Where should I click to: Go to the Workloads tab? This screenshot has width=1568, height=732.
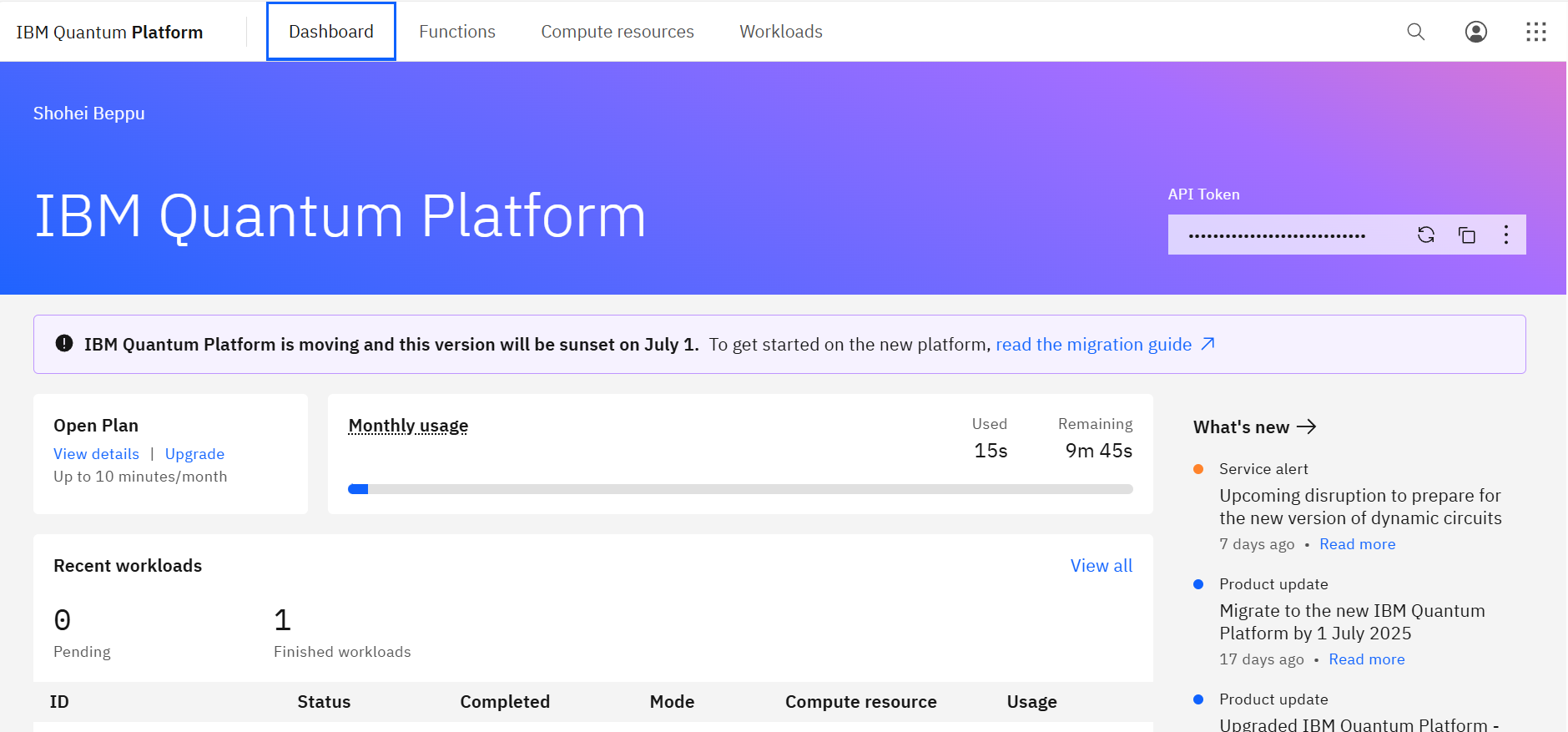coord(780,32)
